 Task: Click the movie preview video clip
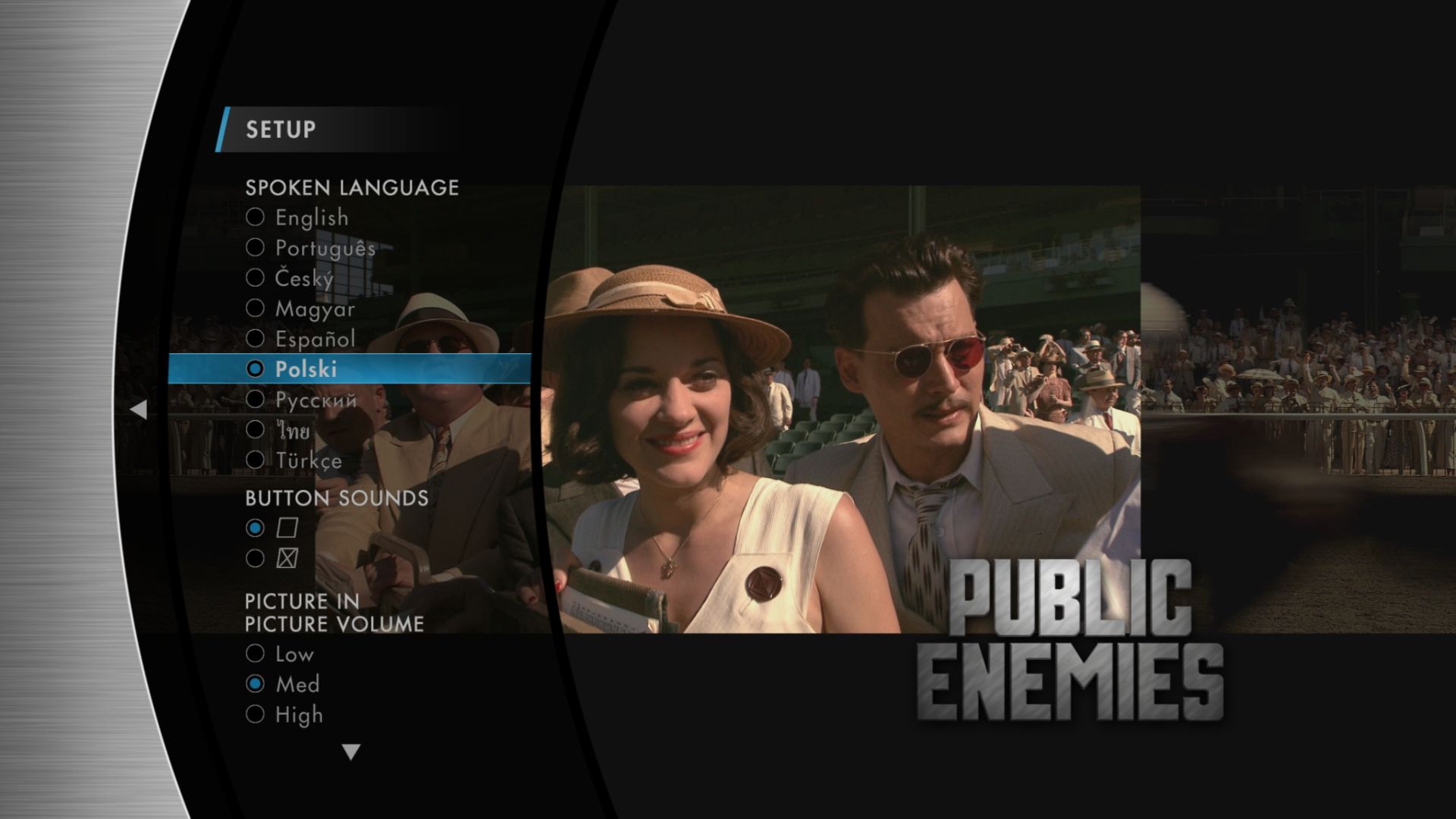click(842, 409)
